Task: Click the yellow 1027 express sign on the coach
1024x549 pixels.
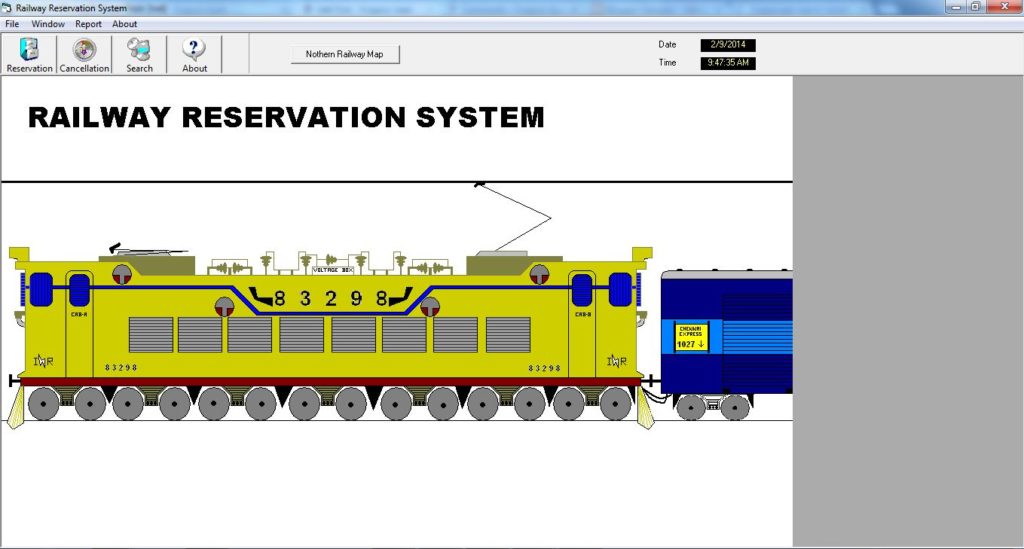Action: [691, 337]
